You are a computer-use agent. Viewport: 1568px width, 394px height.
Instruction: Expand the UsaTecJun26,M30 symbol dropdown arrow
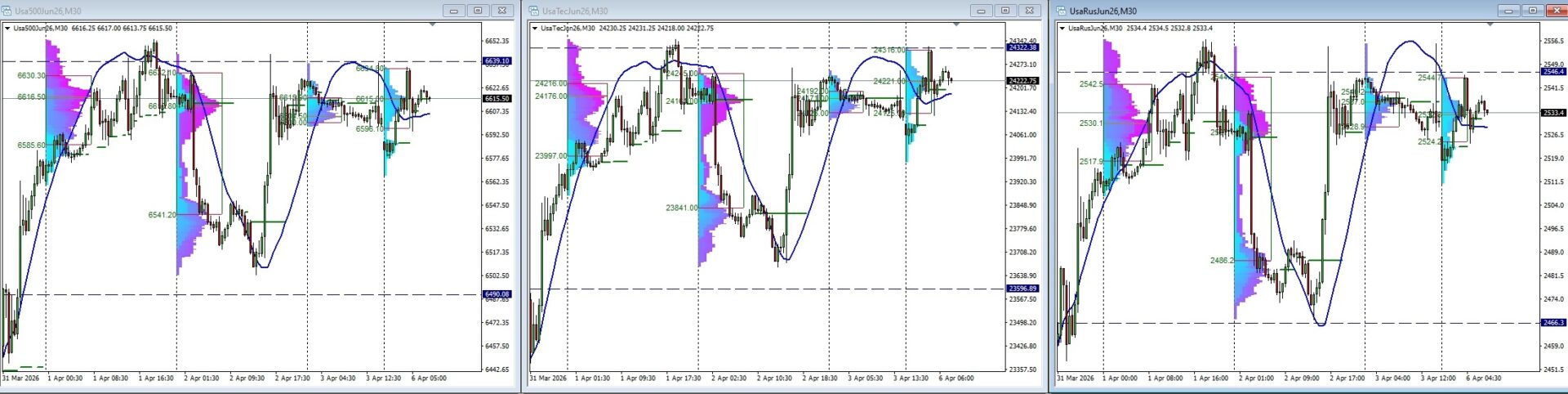click(535, 28)
